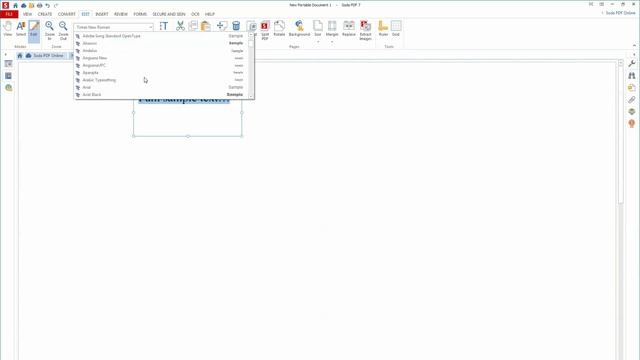The height and width of the screenshot is (360, 640).
Task: Choose Adobe Song Standard OpenType font
Action: 160,36
